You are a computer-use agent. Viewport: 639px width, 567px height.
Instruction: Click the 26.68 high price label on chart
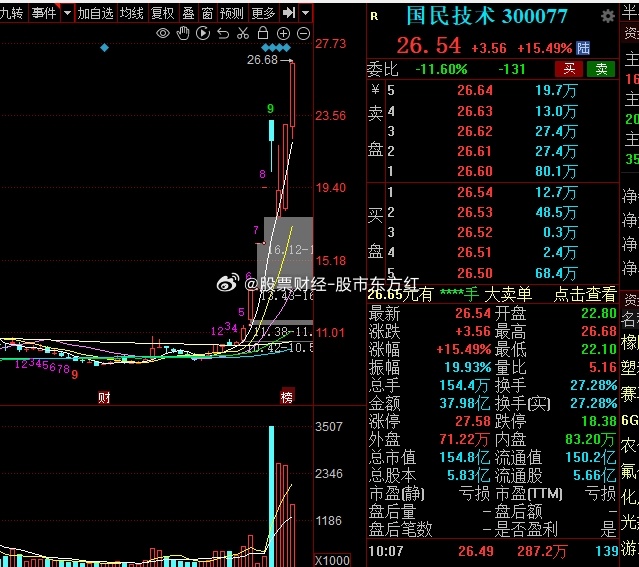click(262, 60)
